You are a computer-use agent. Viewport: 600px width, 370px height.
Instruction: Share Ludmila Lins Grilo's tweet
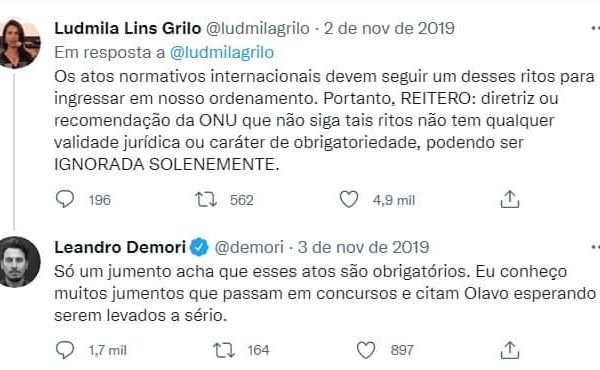point(510,199)
